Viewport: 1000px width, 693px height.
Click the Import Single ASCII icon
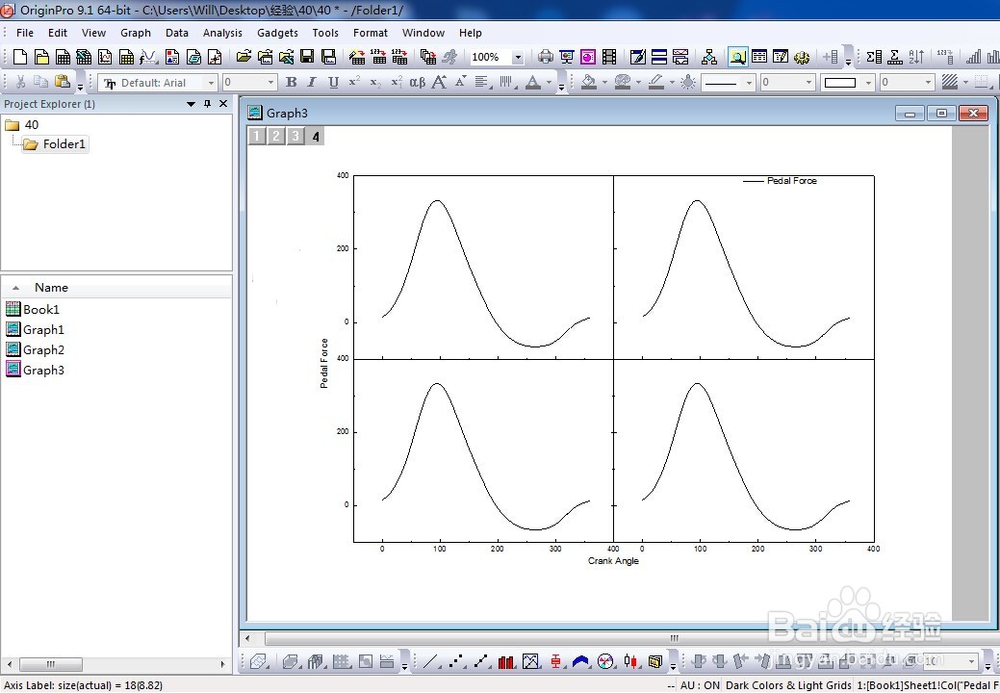(378, 57)
